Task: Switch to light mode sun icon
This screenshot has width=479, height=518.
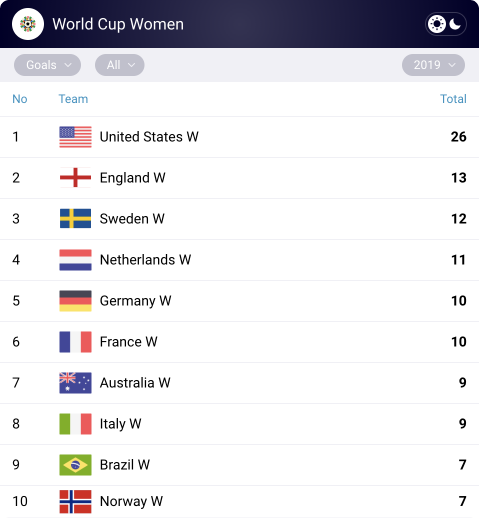Action: pos(437,24)
